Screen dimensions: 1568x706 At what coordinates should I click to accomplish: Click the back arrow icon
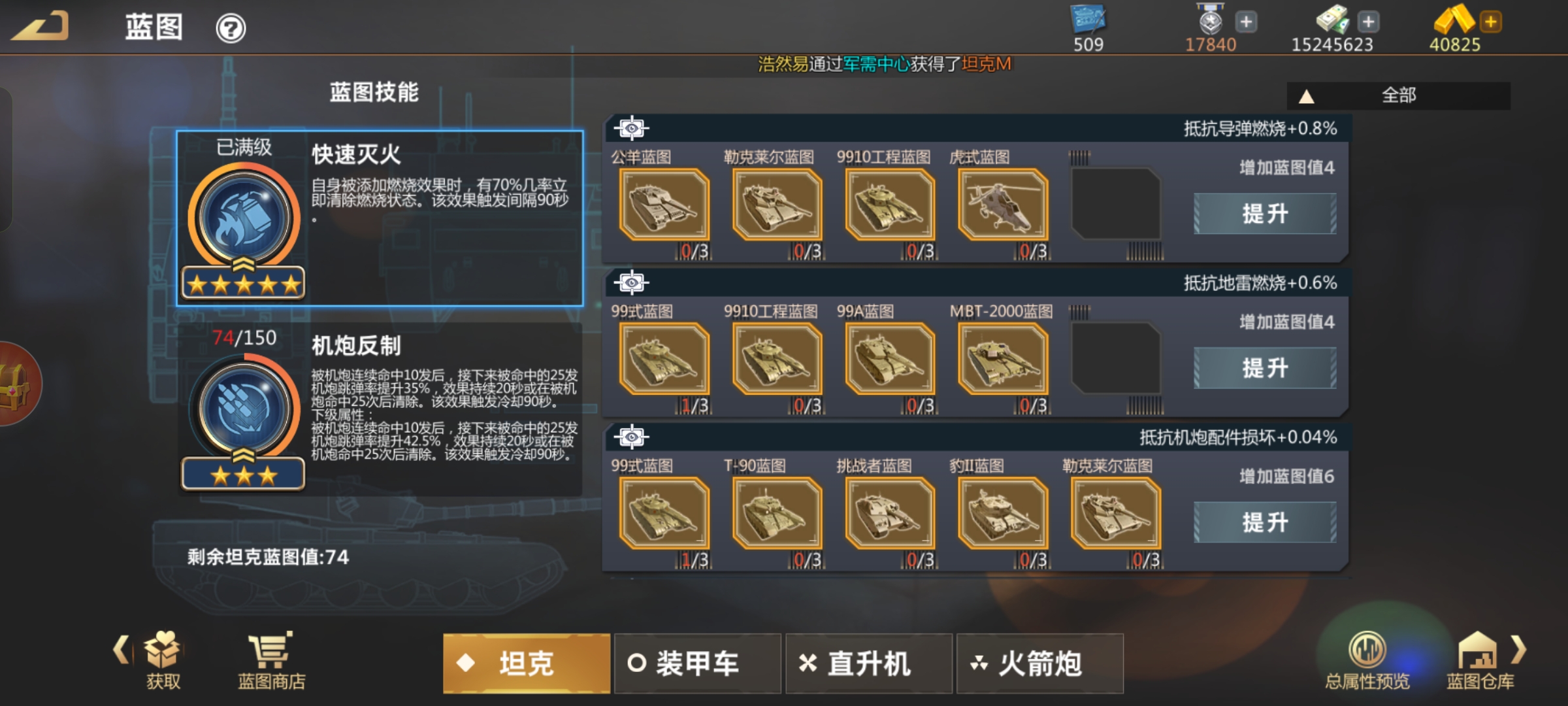pos(41,26)
